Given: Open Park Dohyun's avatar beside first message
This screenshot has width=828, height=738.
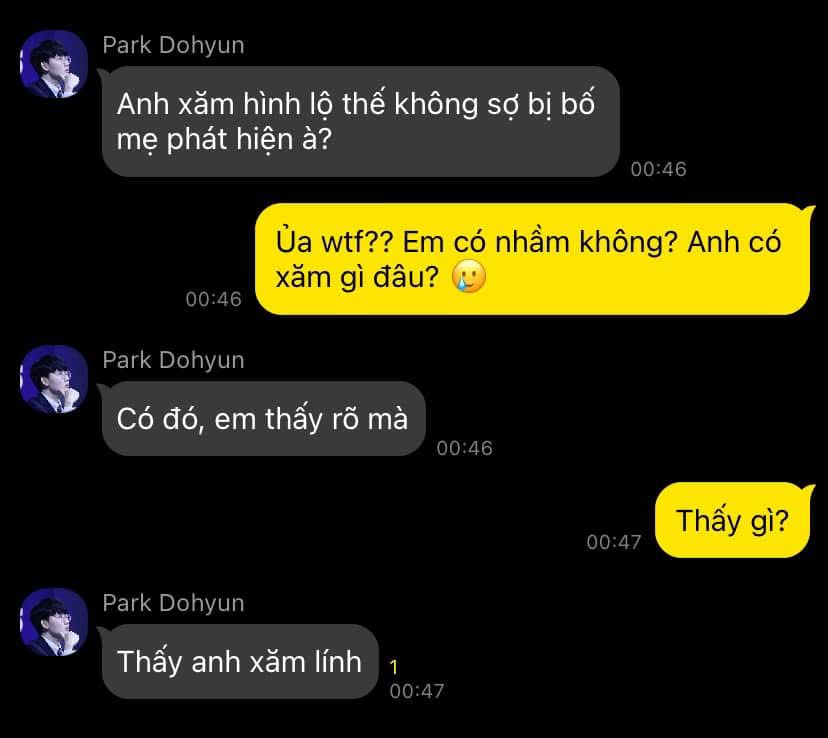Looking at the screenshot, I should click(x=54, y=64).
